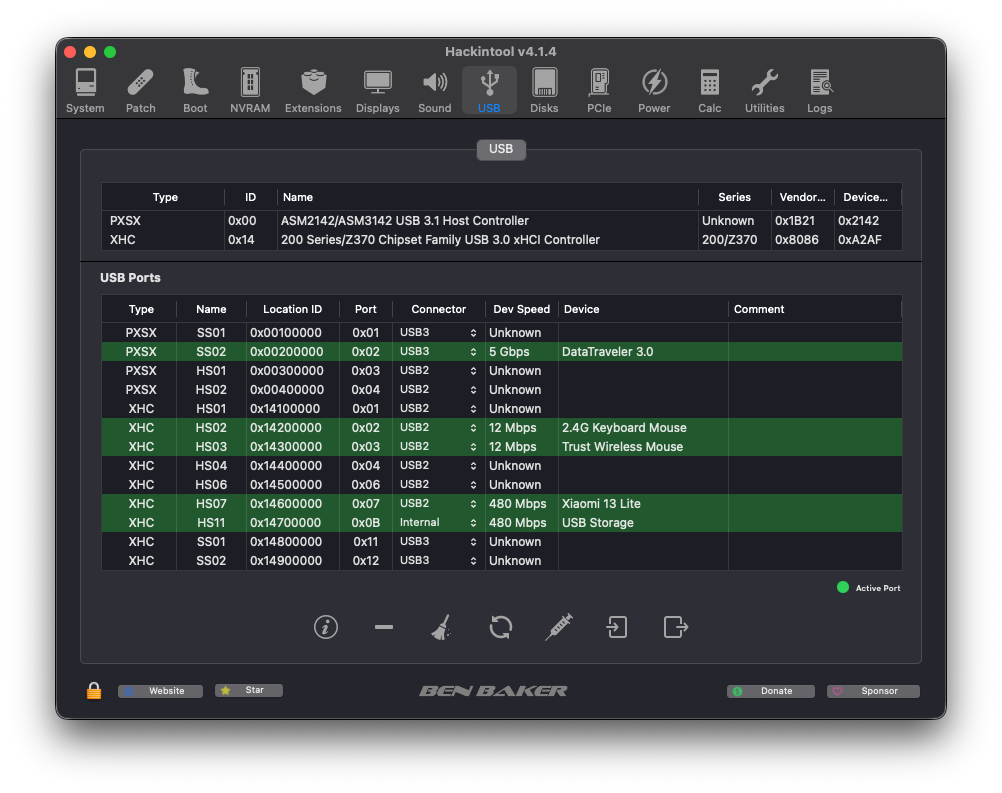Click the Sponsor button
Viewport: 1002px width, 793px height.
[x=872, y=691]
